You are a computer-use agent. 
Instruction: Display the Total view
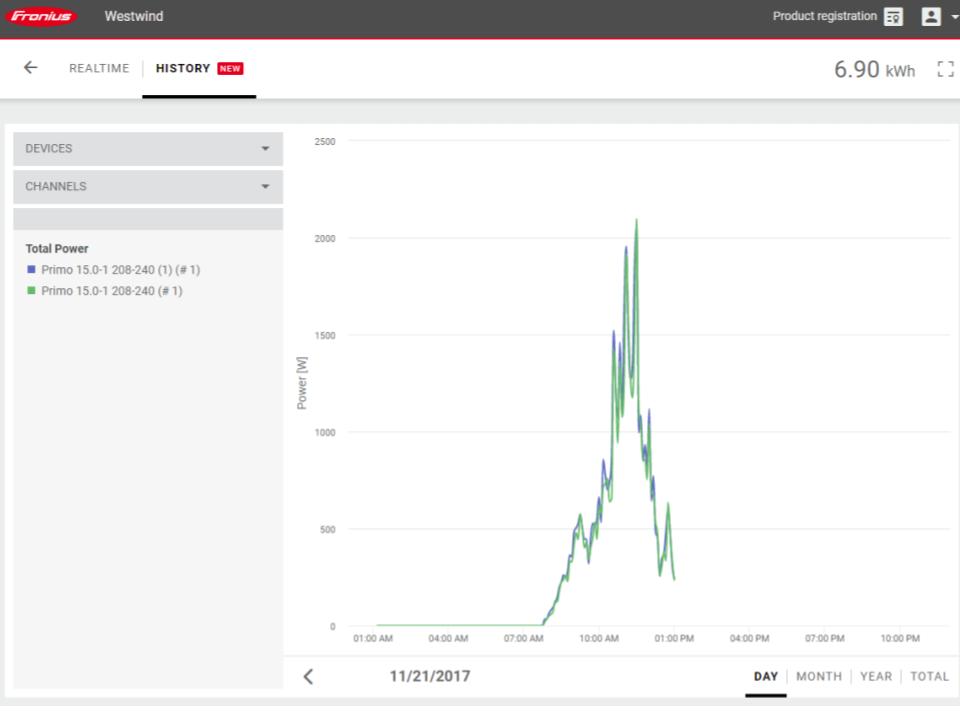tap(929, 677)
